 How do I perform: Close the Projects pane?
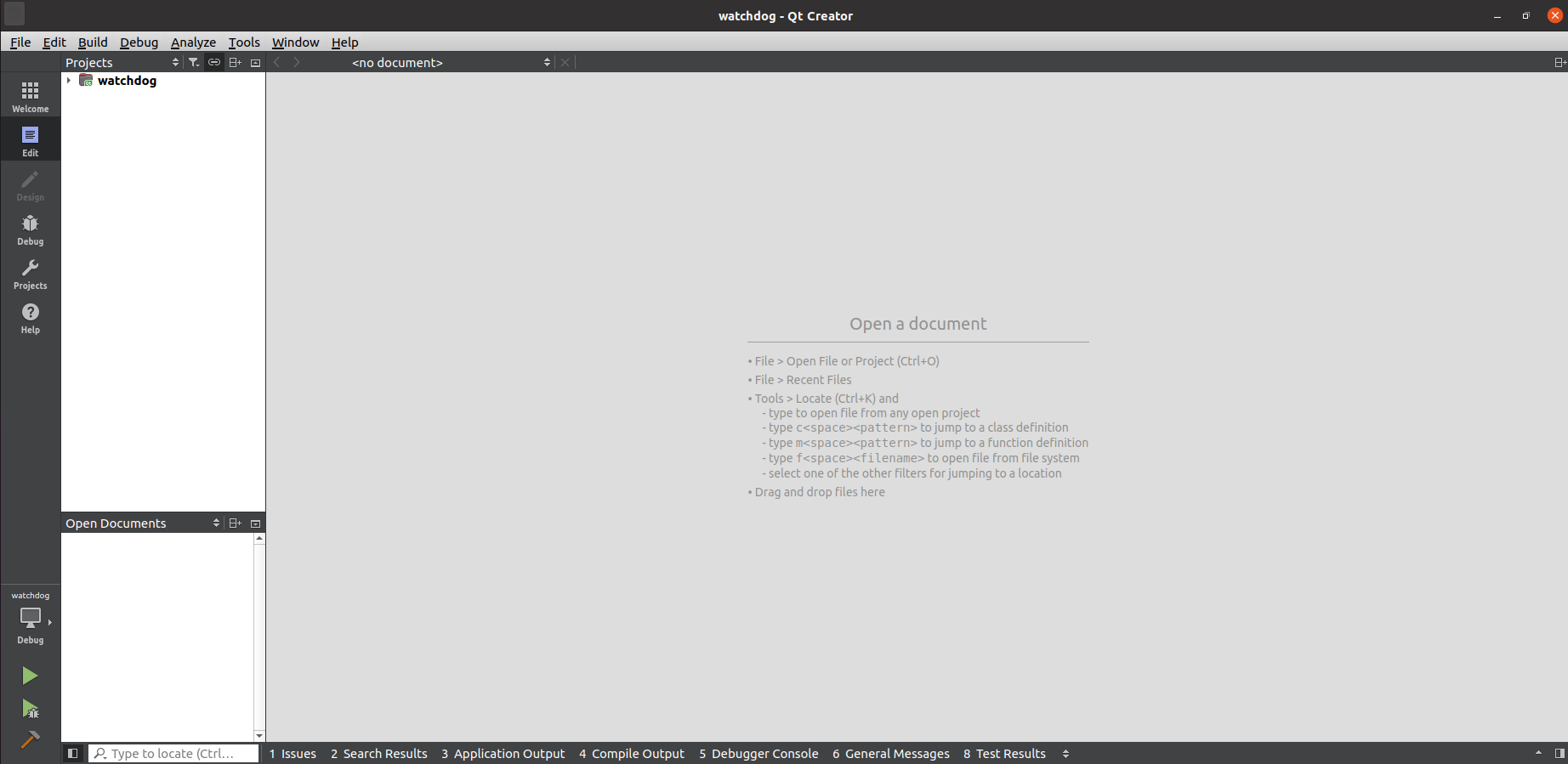255,62
